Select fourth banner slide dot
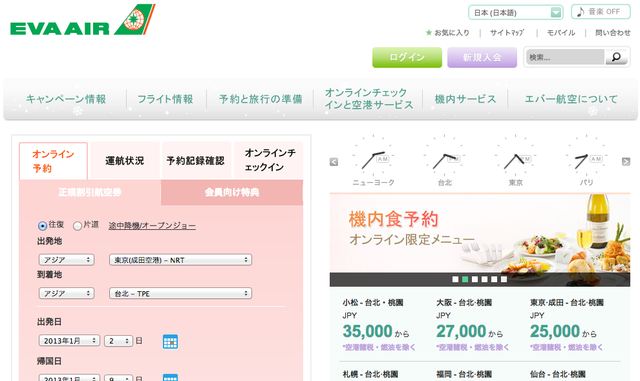This screenshot has height=381, width=640. tap(484, 279)
